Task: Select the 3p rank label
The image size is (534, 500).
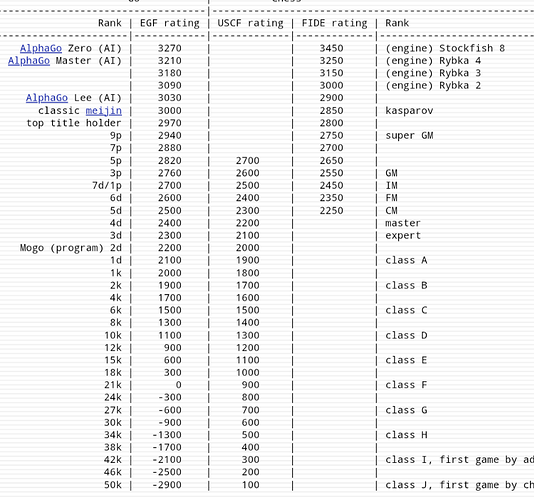Action: click(x=116, y=173)
